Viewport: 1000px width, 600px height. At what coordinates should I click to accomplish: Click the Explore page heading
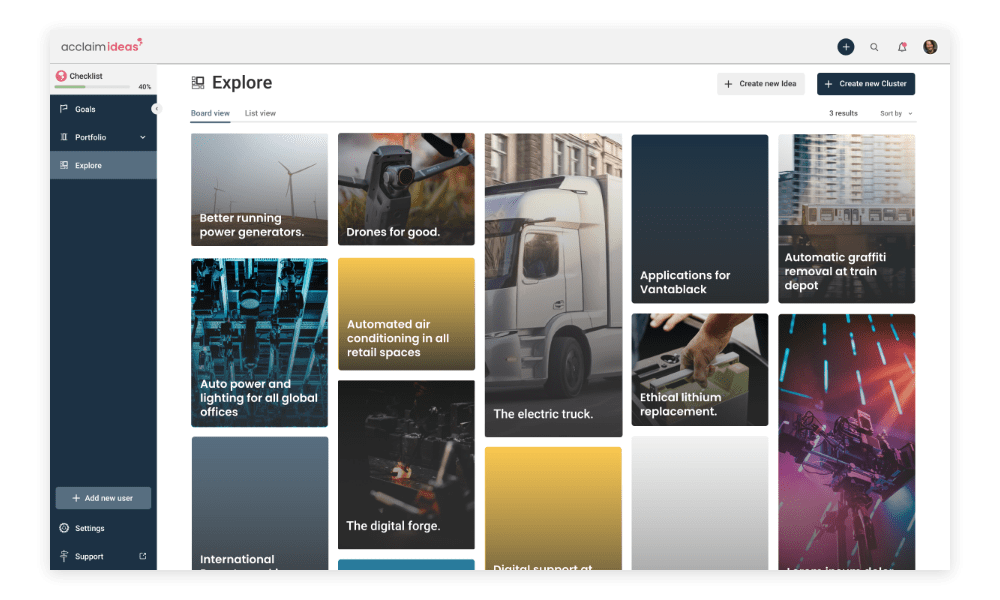click(x=242, y=82)
